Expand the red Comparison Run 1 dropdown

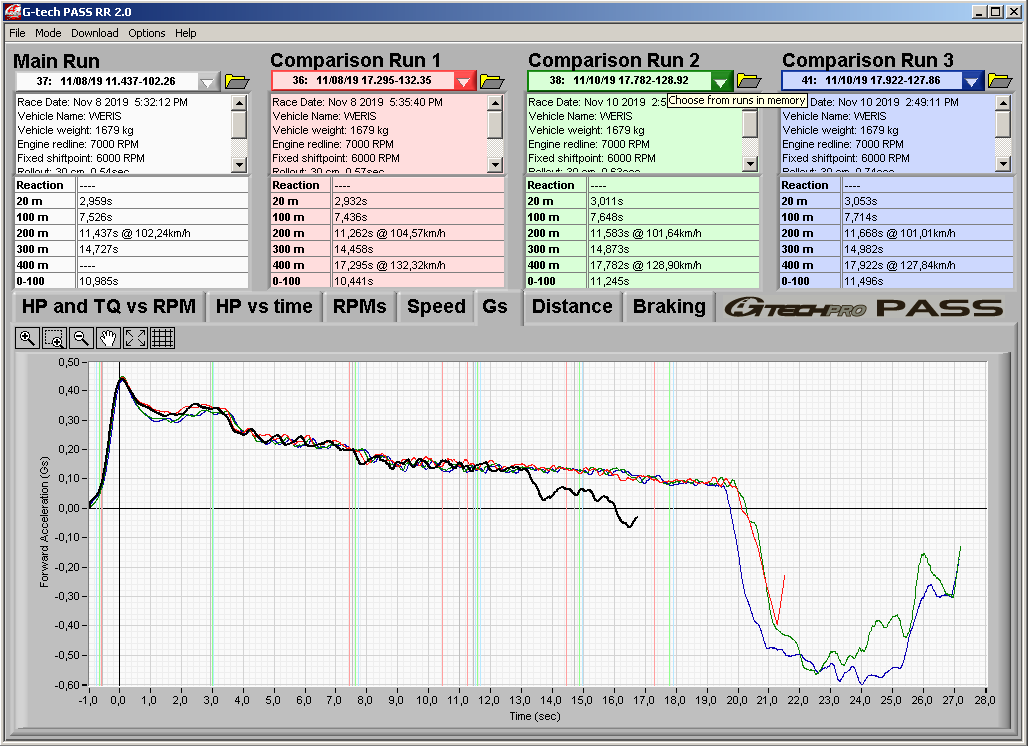464,81
